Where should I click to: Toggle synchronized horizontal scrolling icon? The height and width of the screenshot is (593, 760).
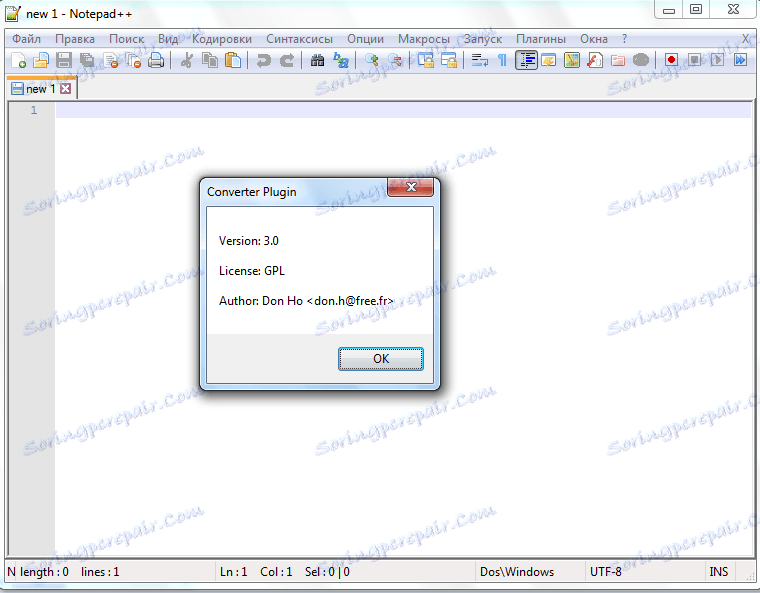[x=449, y=61]
